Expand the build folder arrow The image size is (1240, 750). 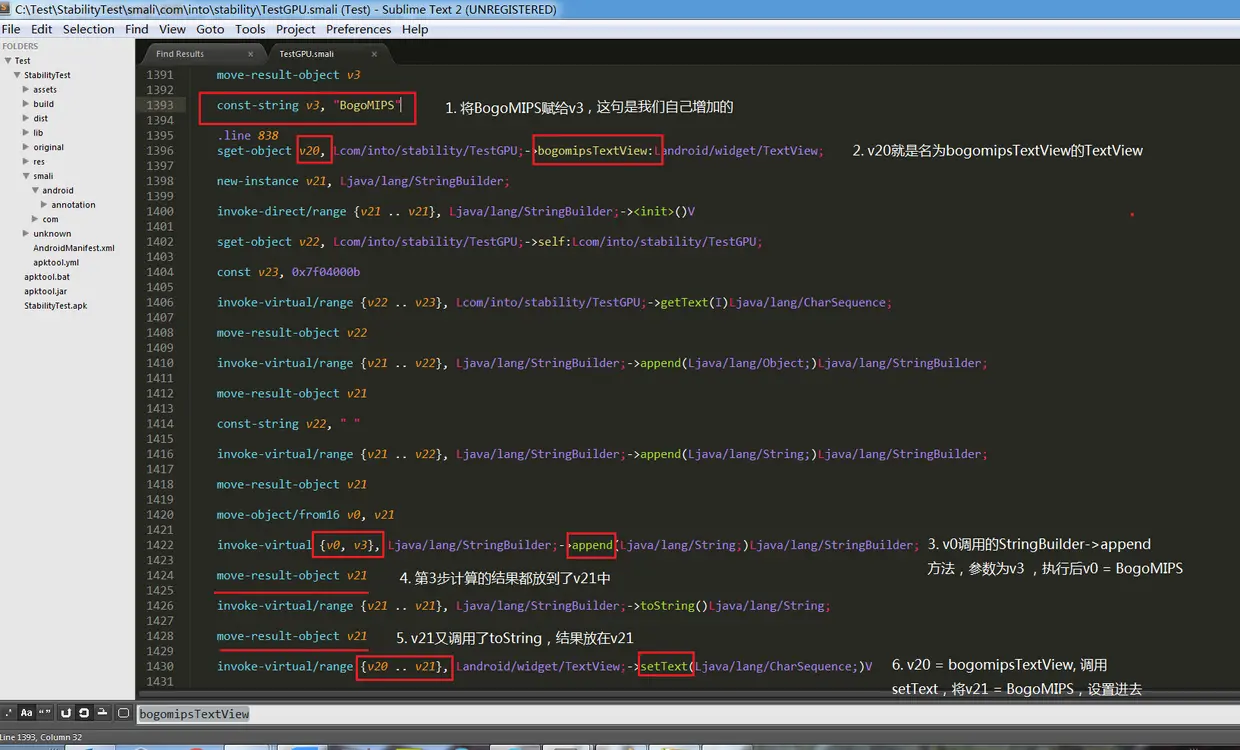point(26,104)
